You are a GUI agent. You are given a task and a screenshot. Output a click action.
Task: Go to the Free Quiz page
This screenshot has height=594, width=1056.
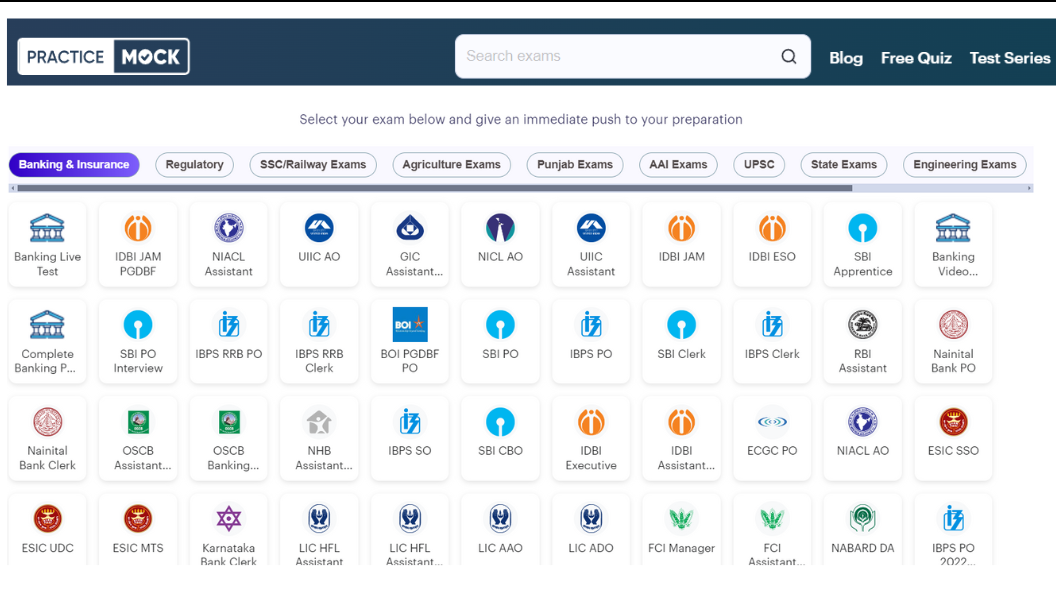pyautogui.click(x=916, y=58)
